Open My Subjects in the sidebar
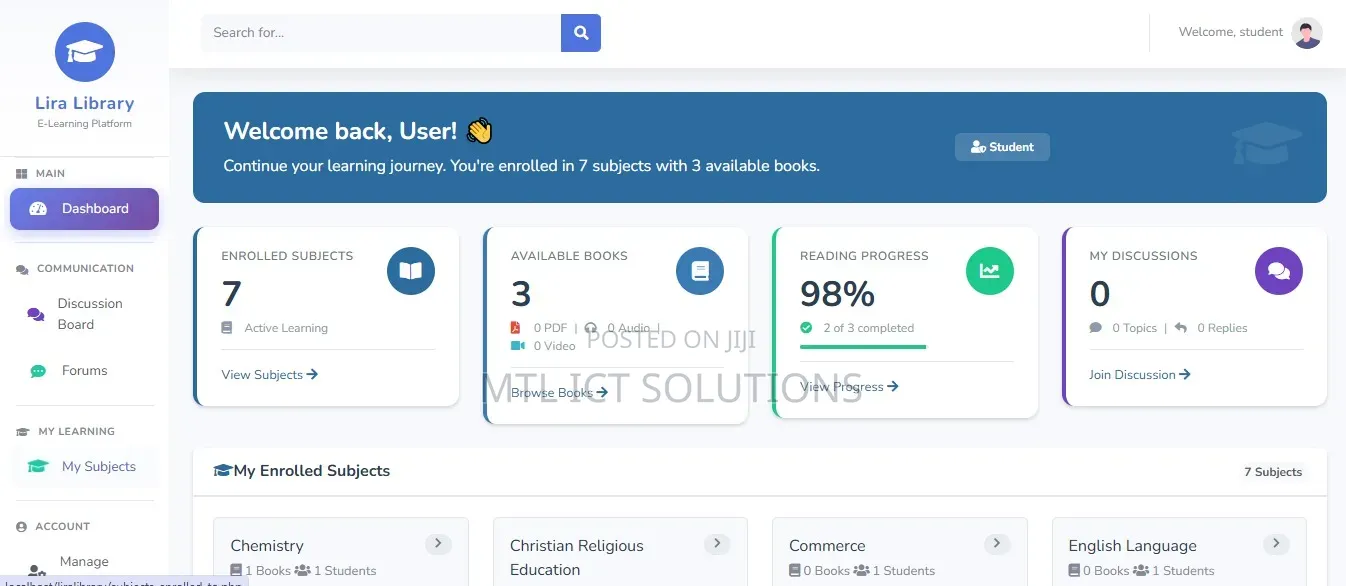 pyautogui.click(x=84, y=467)
